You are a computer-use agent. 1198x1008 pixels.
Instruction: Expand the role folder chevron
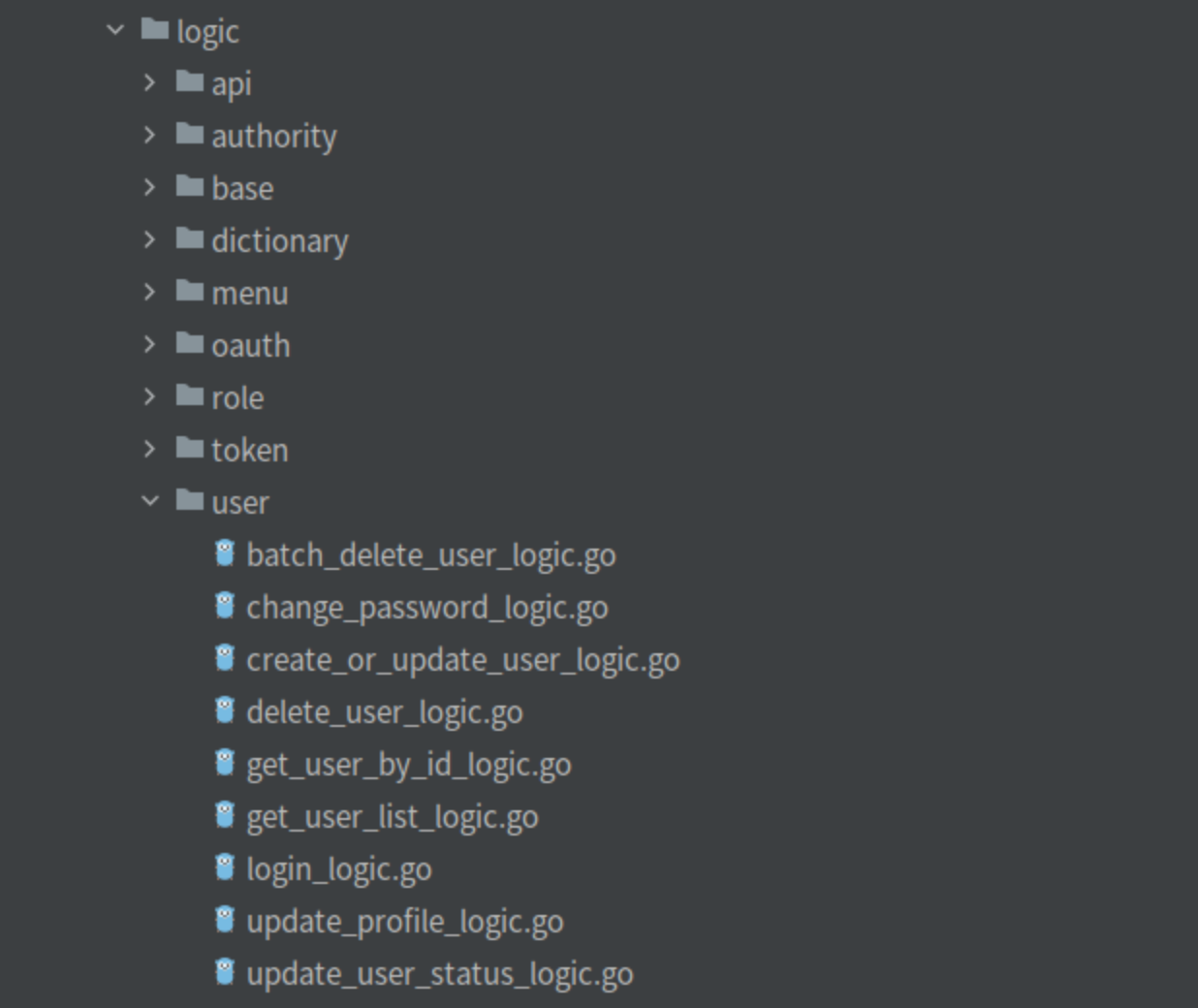(149, 396)
